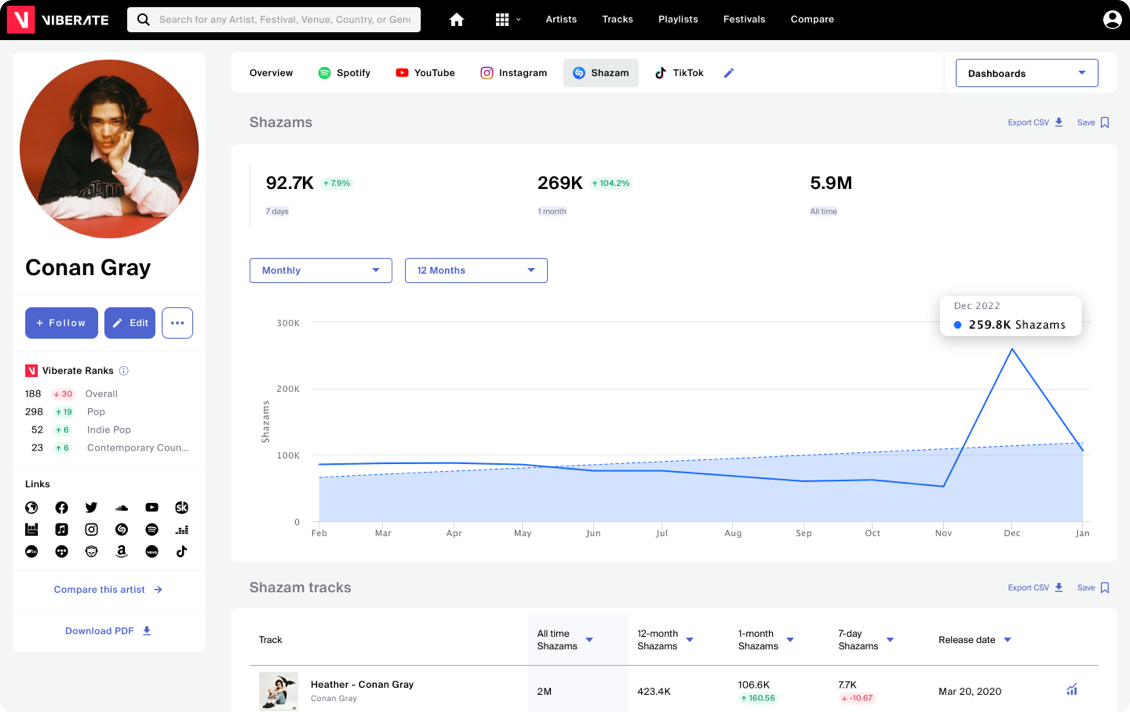
Task: Save the Shazam tracks section
Action: tap(1093, 588)
